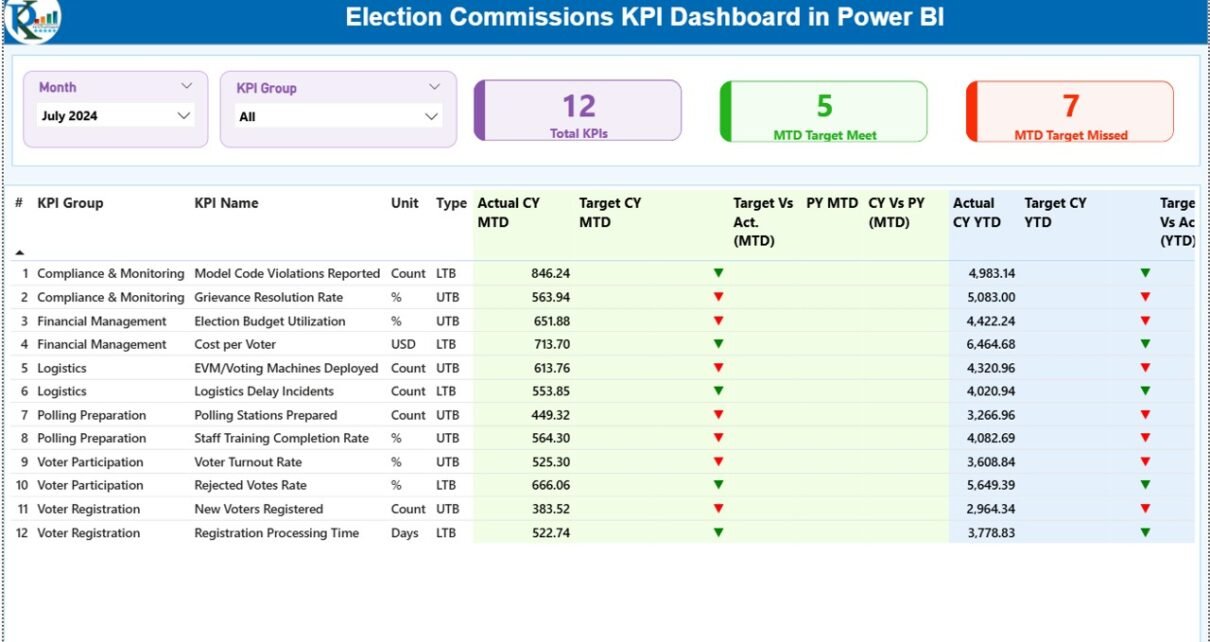Click the sort arrow under # column
The height and width of the screenshot is (642, 1210).
tap(19, 253)
